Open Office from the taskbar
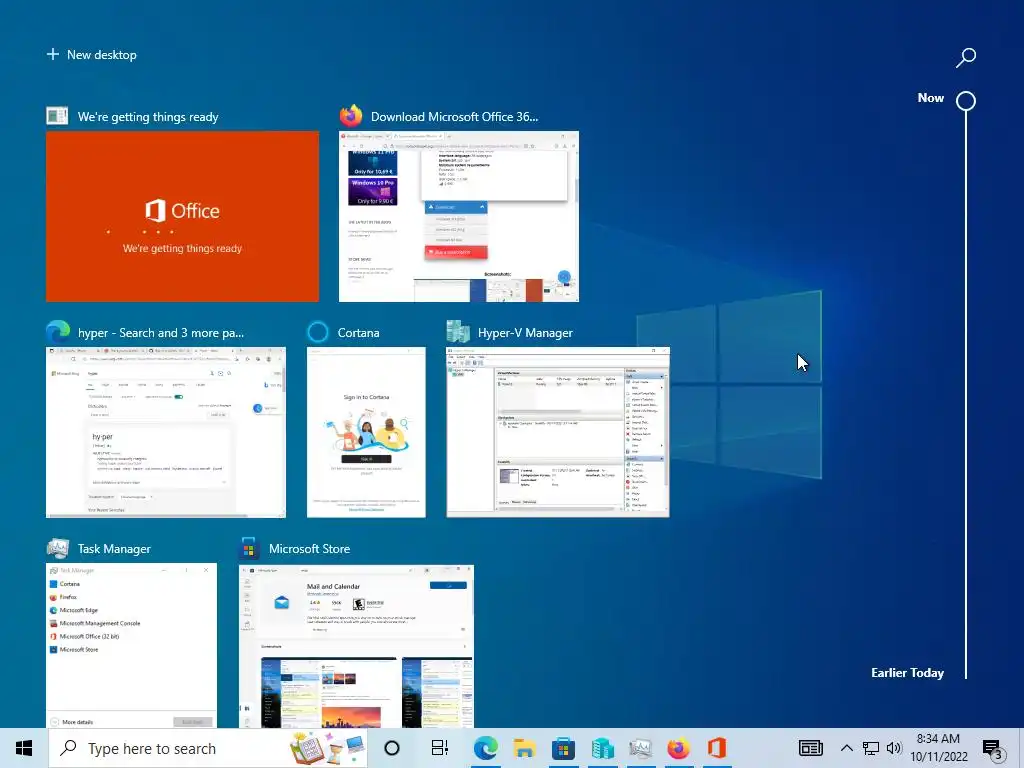The height and width of the screenshot is (768, 1024). pyautogui.click(x=717, y=748)
